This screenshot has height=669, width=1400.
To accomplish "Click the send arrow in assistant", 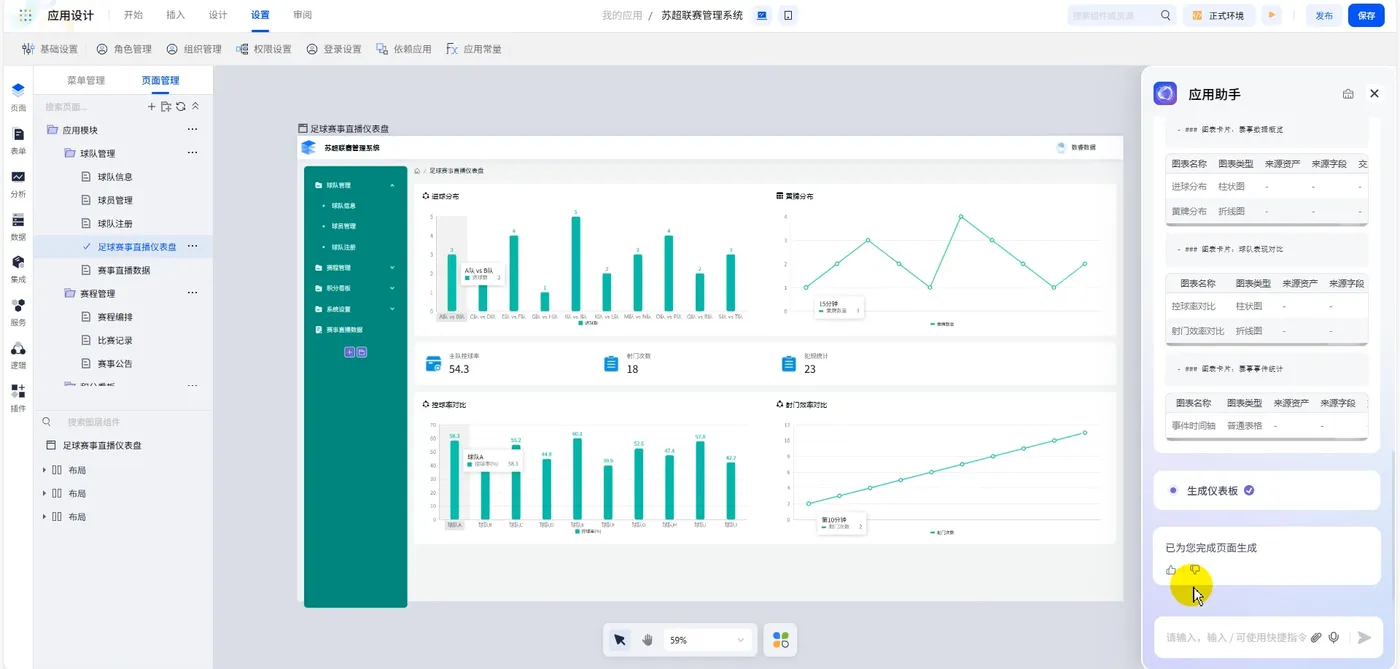I will coord(1364,637).
